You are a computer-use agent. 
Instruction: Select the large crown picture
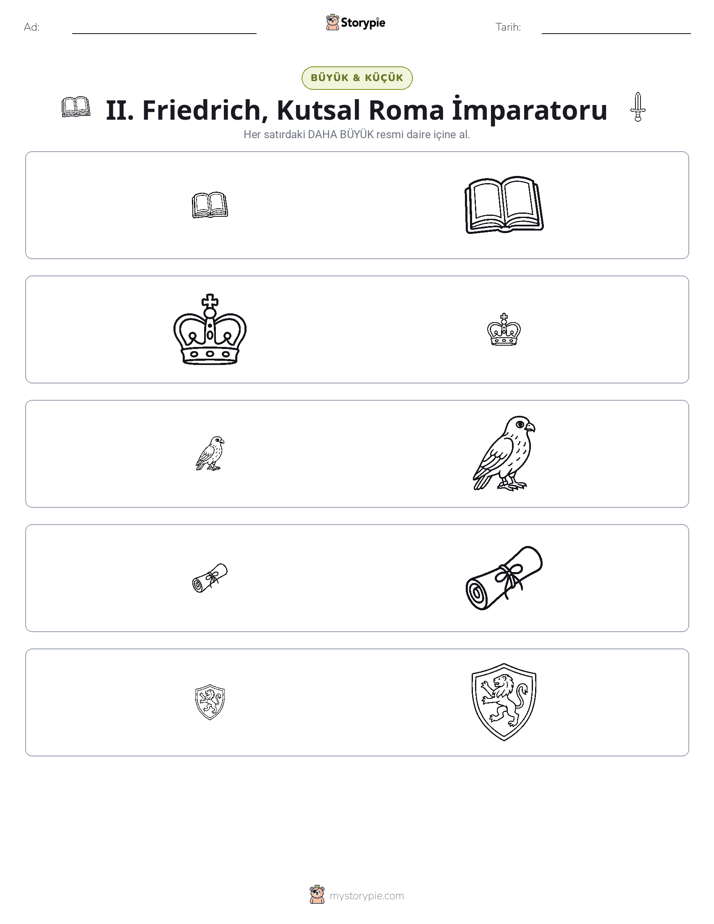(x=210, y=329)
